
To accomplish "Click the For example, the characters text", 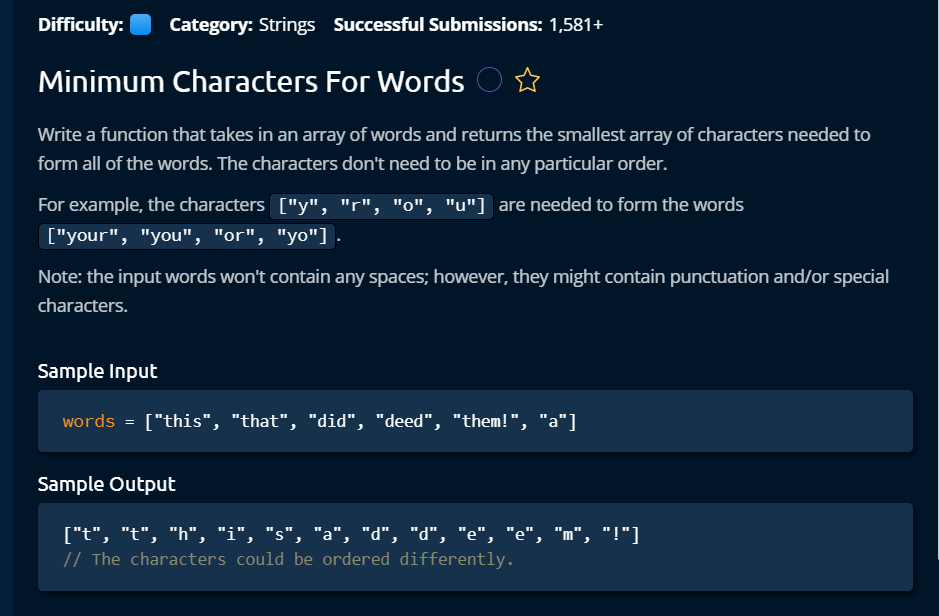I will coord(151,205).
